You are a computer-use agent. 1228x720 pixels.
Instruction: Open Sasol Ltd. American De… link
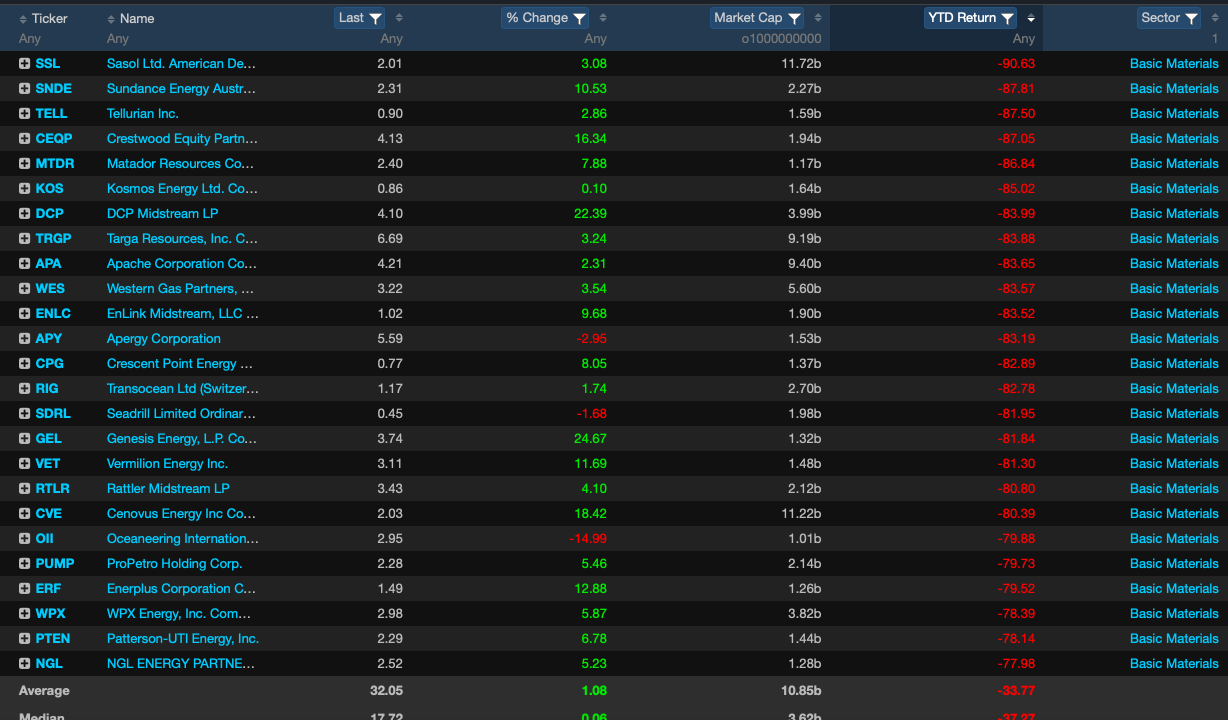(182, 63)
